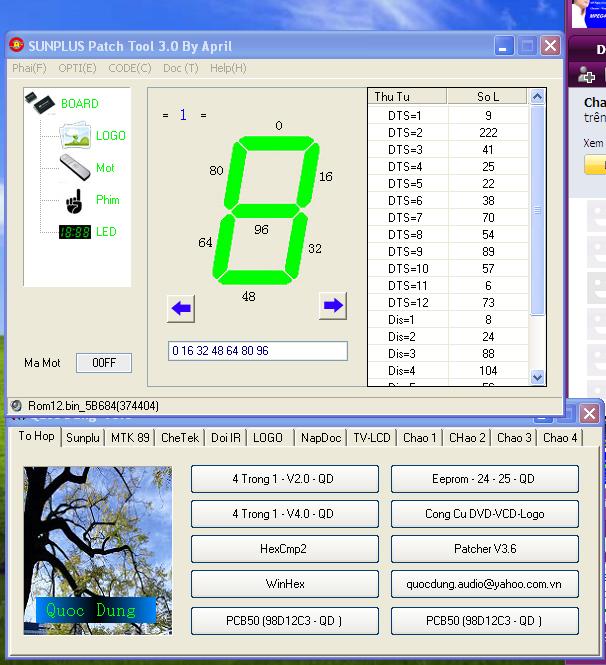Open the Phai(F) menu
The width and height of the screenshot is (606, 665).
29,68
